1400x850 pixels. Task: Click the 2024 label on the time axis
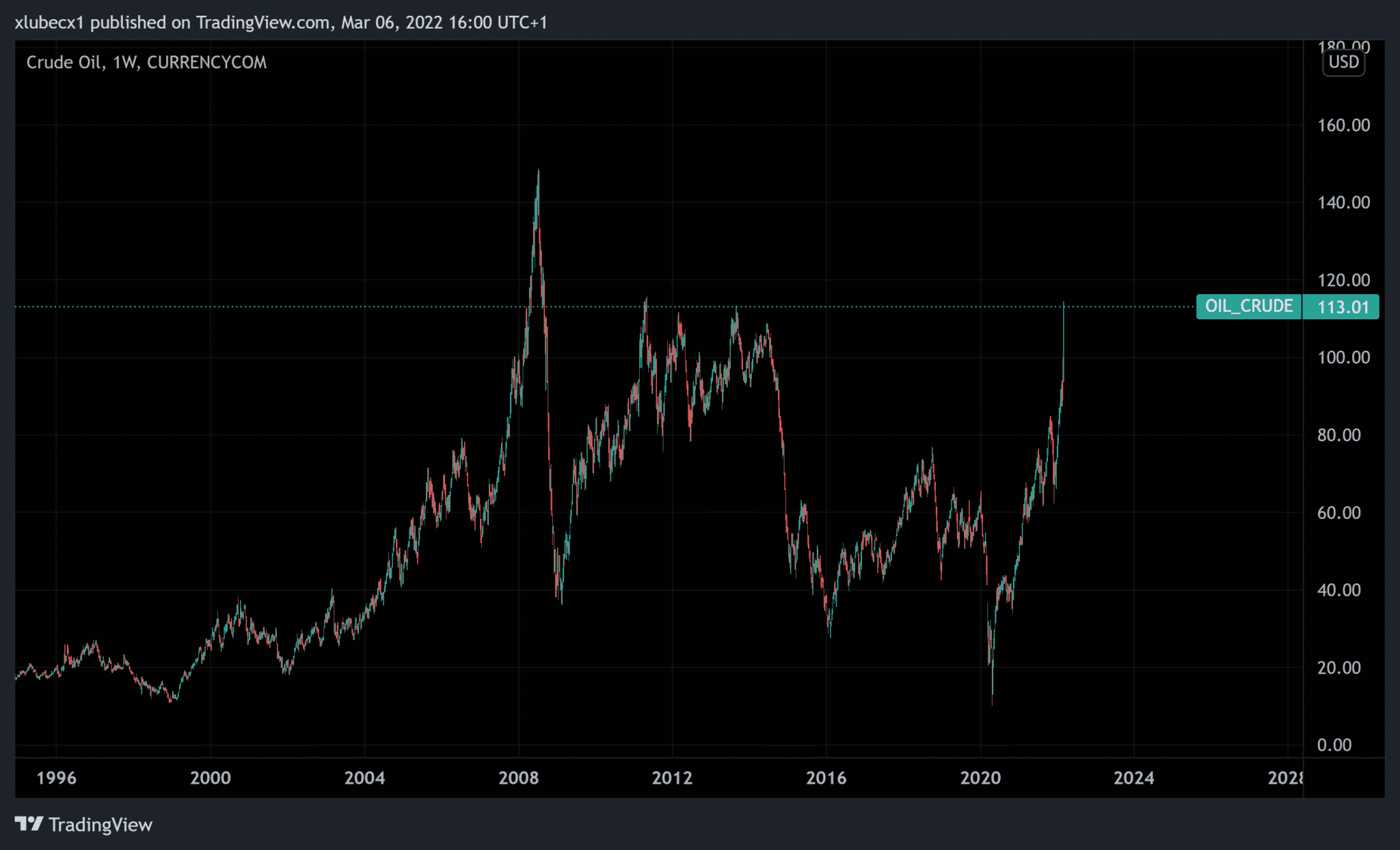[1133, 778]
